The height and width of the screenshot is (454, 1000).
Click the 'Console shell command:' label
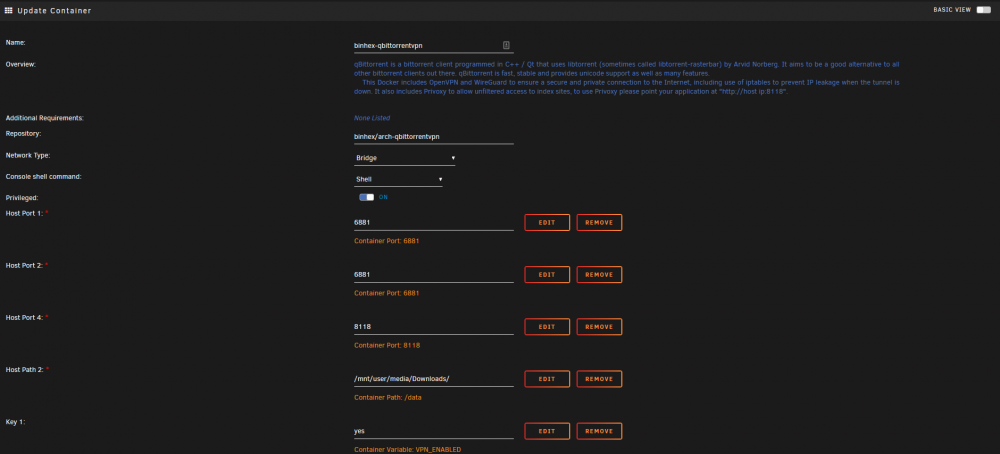43,176
